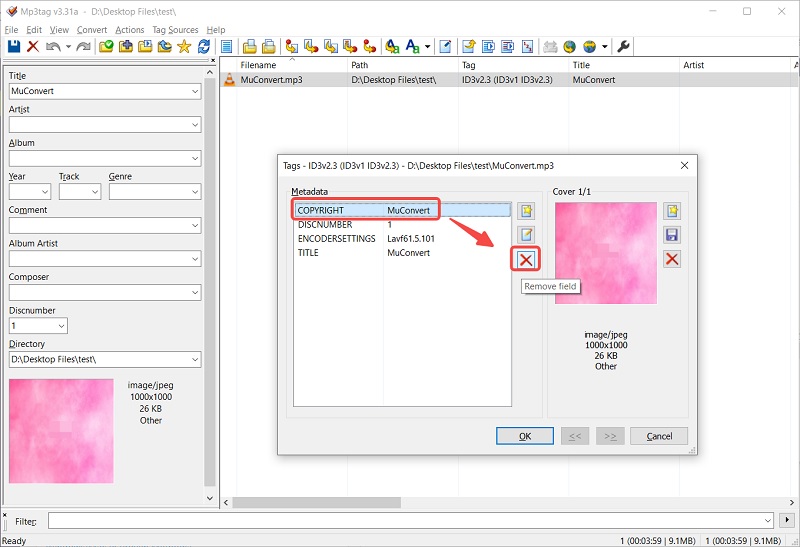The height and width of the screenshot is (547, 800).
Task: Select the DISCNUMBER metadata row
Action: (403, 225)
